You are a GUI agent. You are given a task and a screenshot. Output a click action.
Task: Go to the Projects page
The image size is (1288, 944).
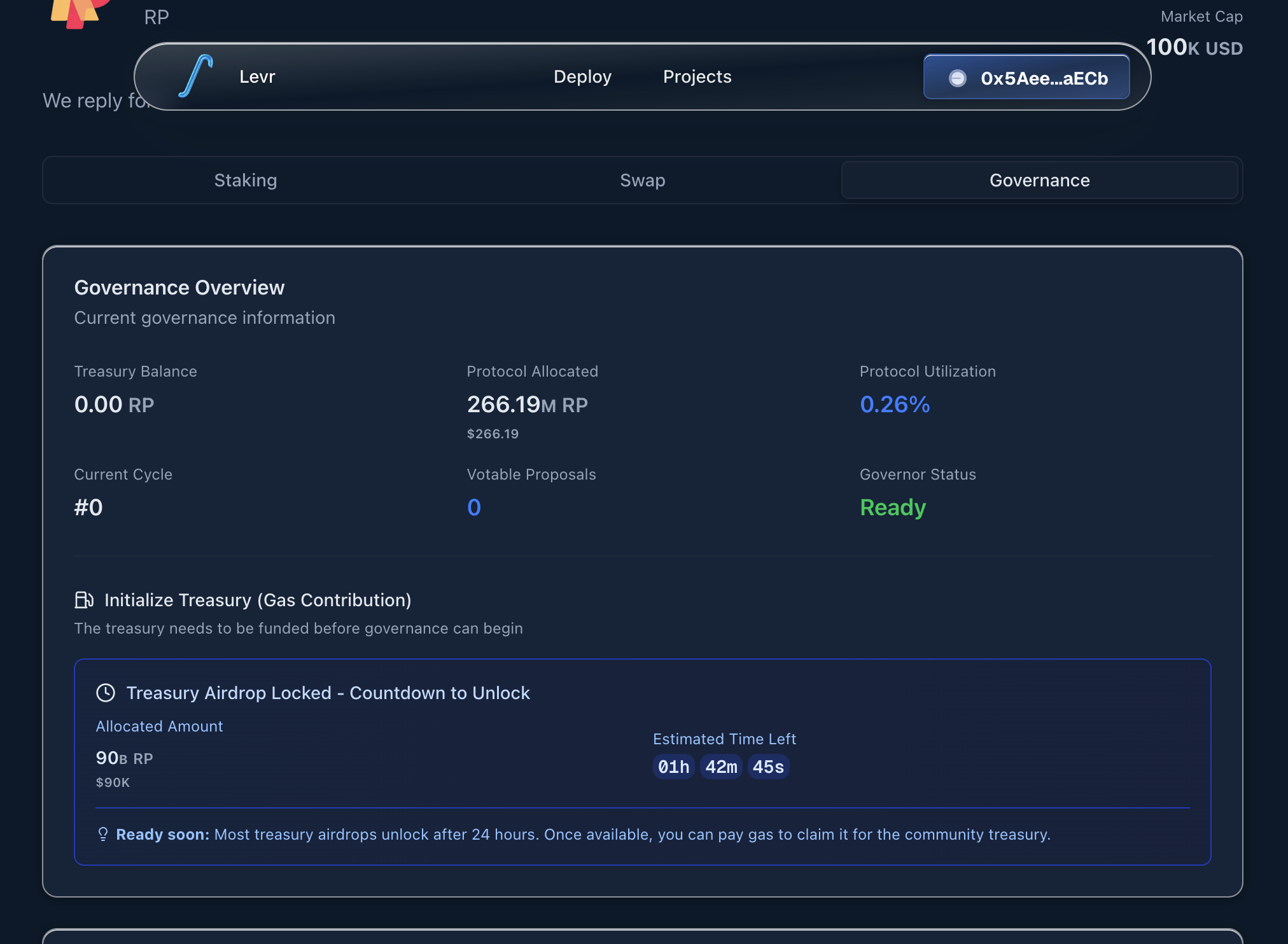point(697,76)
